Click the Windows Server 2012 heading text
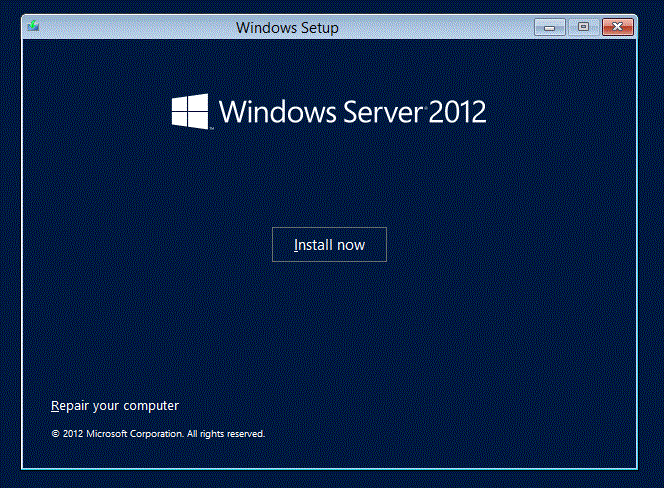Viewport: 664px width, 488px height. [352, 112]
